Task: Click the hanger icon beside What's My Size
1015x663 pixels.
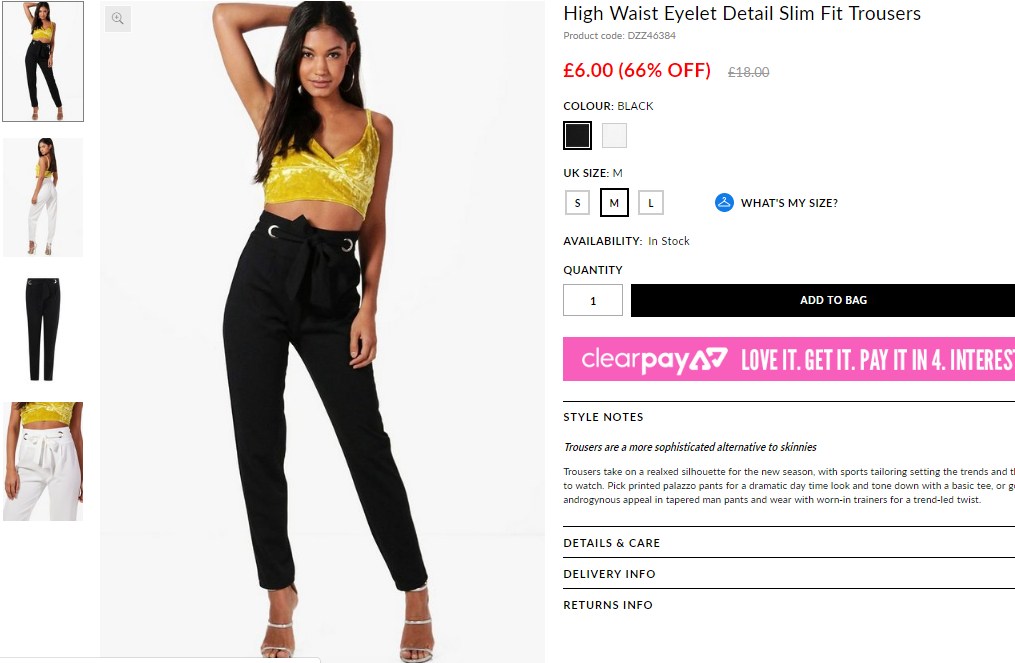Action: (x=724, y=203)
